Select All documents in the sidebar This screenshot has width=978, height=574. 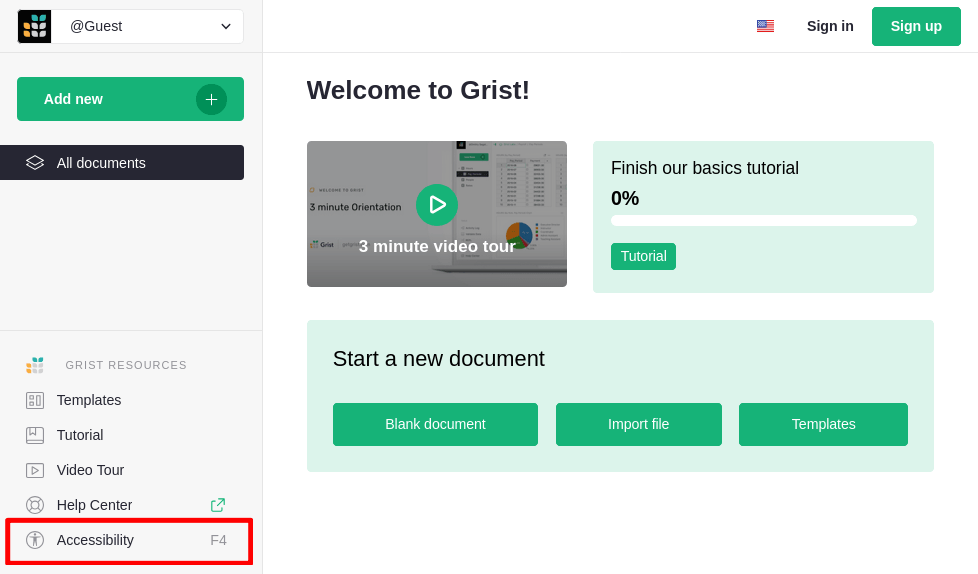(x=122, y=163)
